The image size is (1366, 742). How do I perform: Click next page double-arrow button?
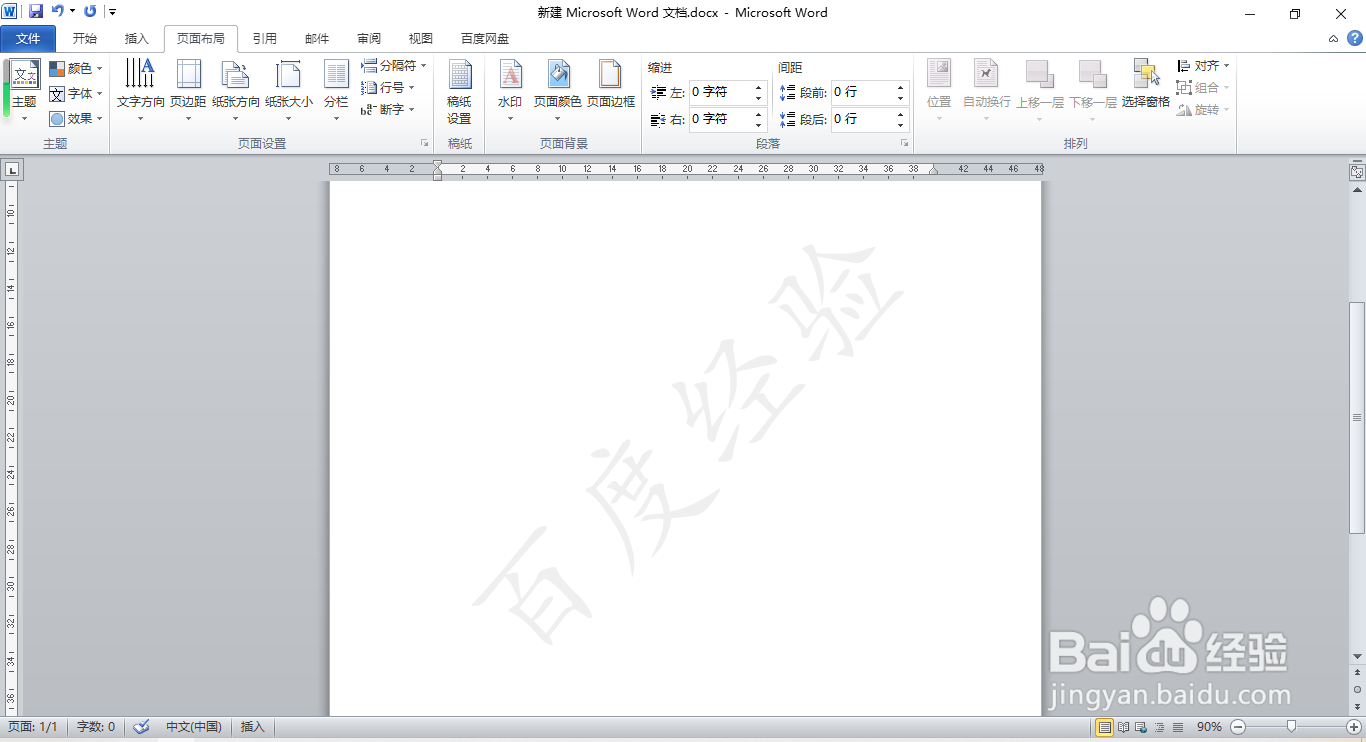pos(1357,706)
